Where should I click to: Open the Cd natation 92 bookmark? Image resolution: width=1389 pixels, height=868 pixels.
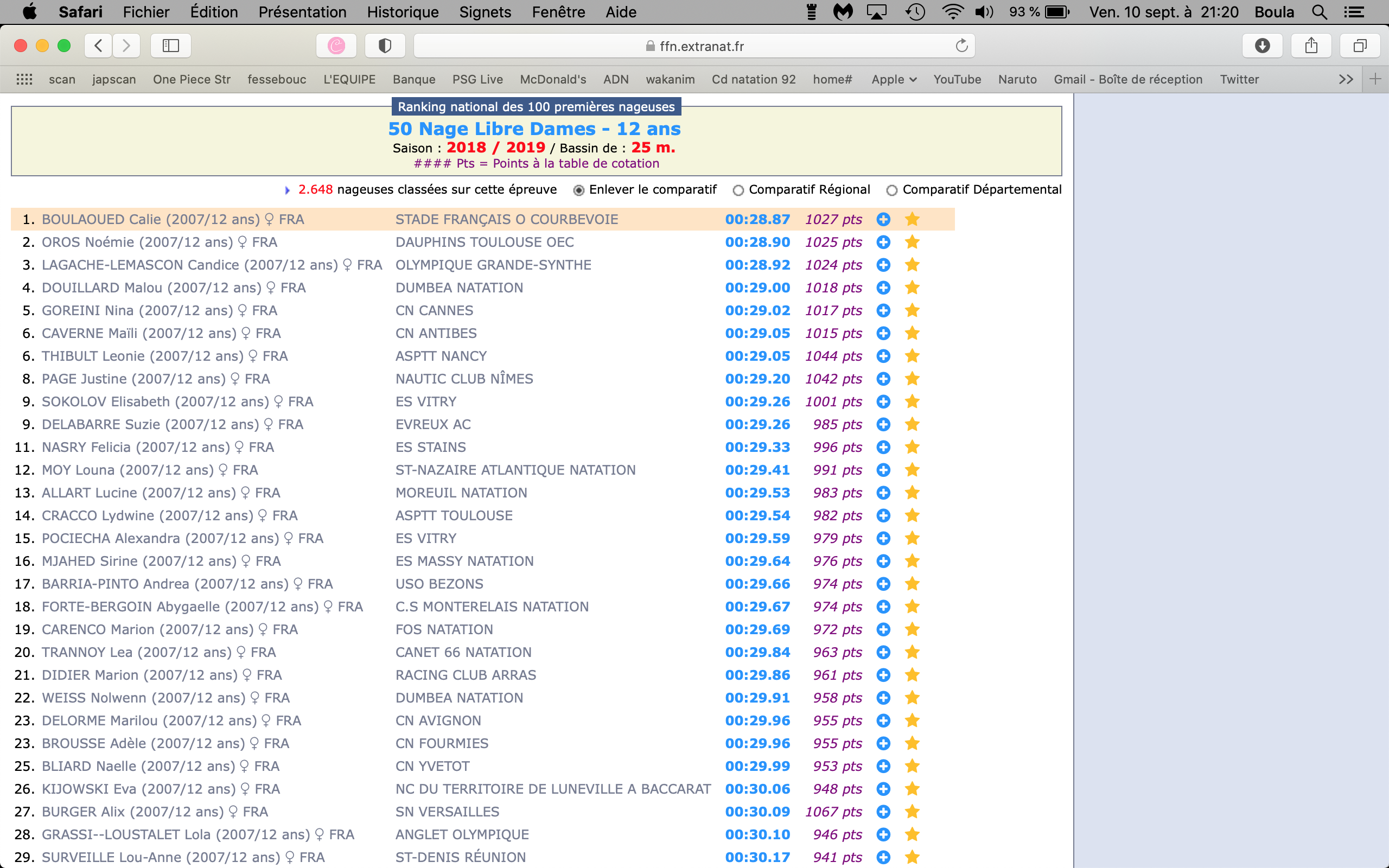(x=754, y=79)
